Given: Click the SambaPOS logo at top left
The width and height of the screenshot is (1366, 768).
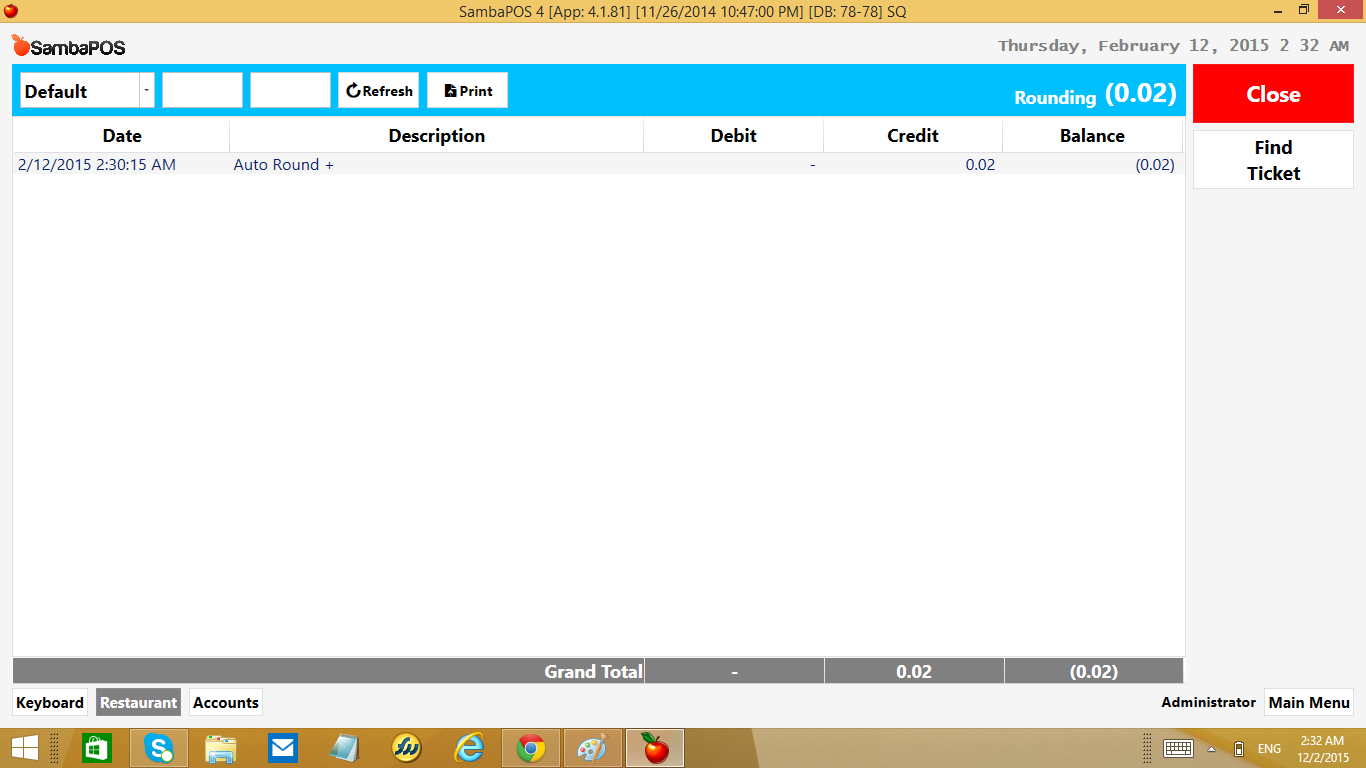Looking at the screenshot, I should 68,46.
